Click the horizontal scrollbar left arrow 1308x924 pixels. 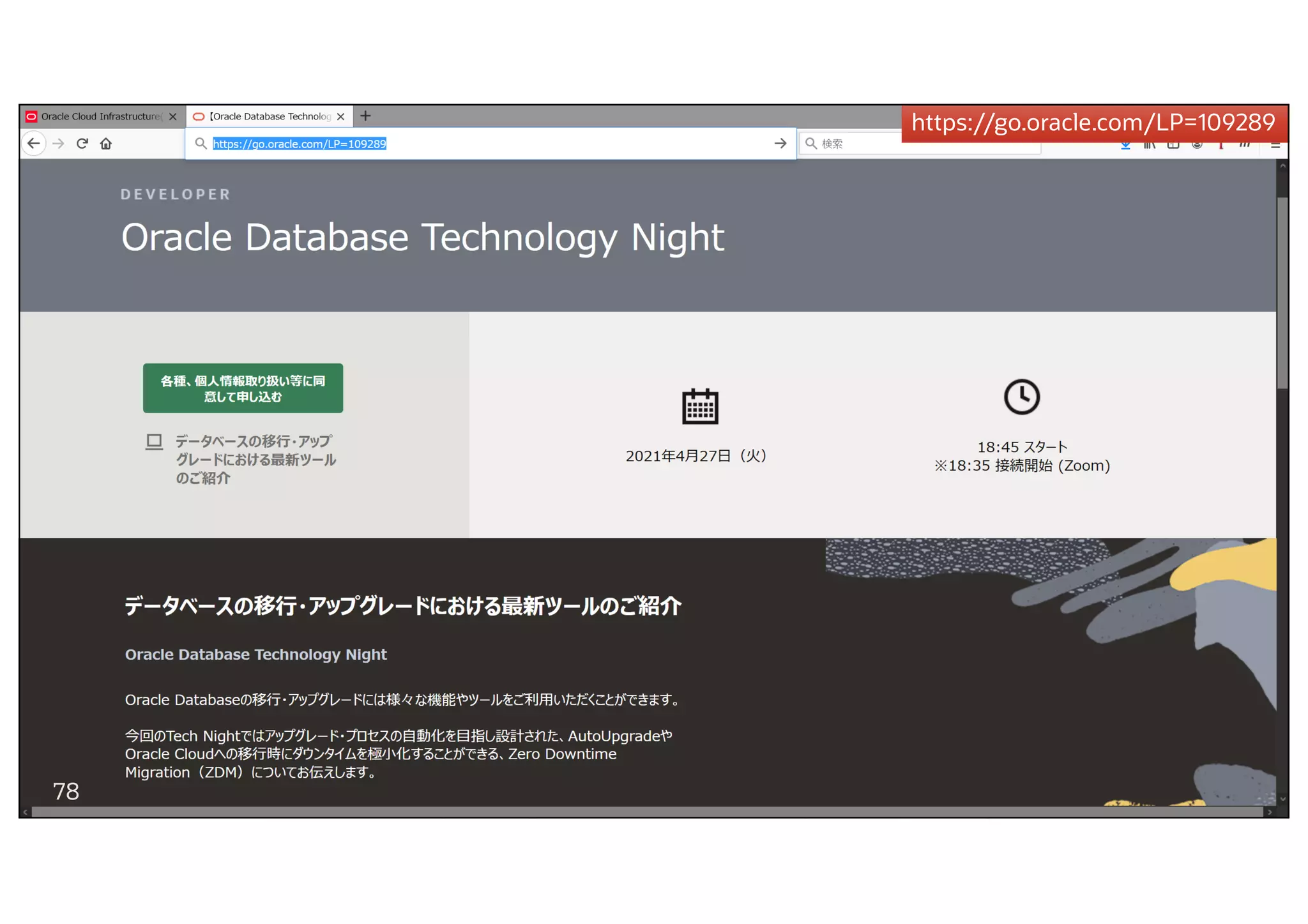[x=26, y=812]
